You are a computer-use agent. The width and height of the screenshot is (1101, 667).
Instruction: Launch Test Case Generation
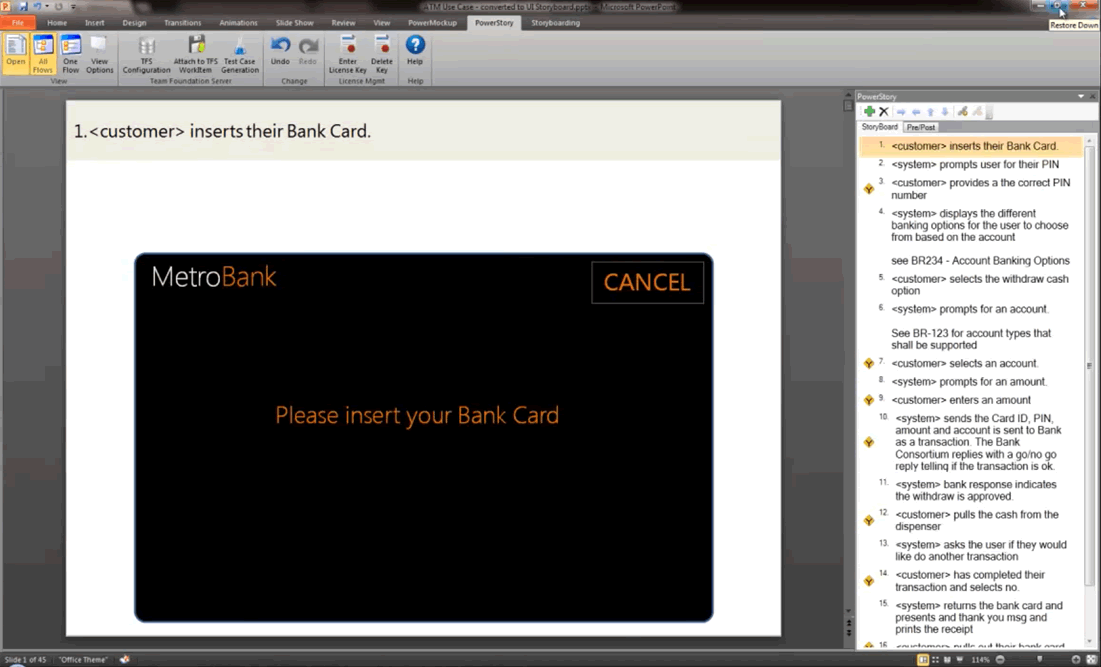239,54
